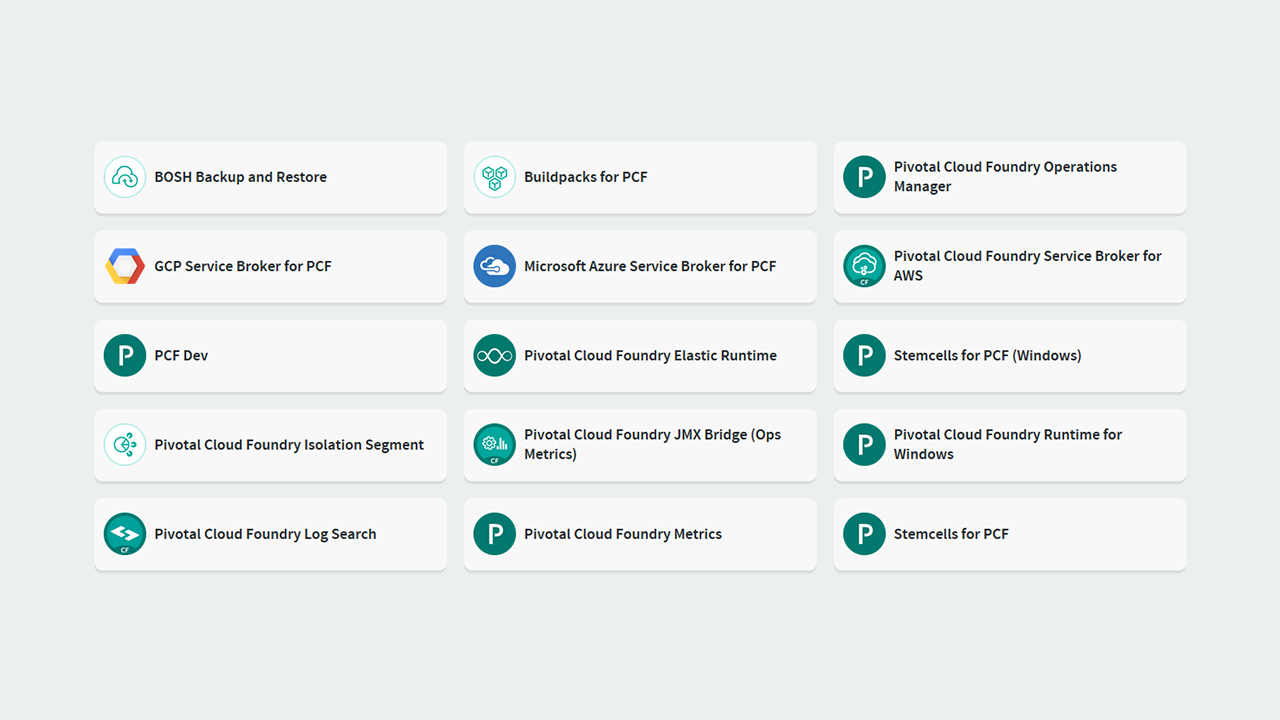Click the Log Search arrows icon
Viewport: 1280px width, 720px height.
pos(125,534)
